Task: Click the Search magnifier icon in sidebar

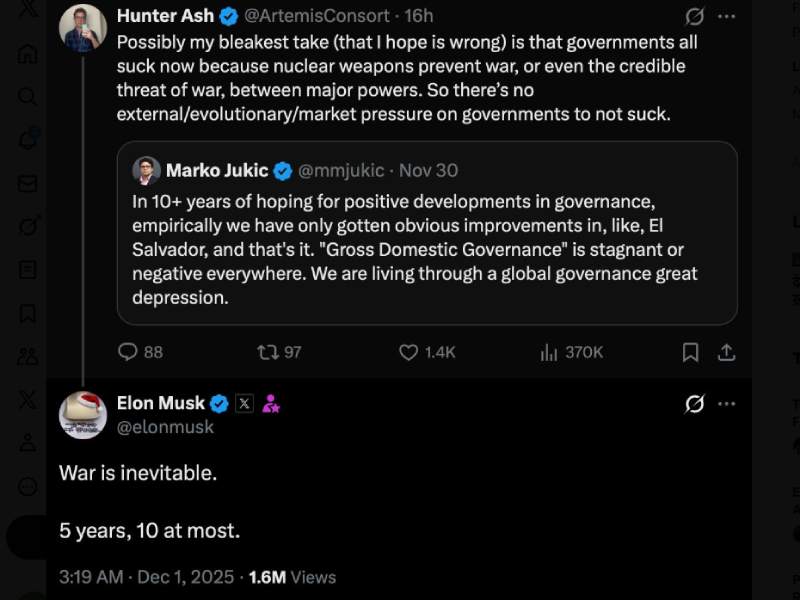Action: tap(28, 96)
